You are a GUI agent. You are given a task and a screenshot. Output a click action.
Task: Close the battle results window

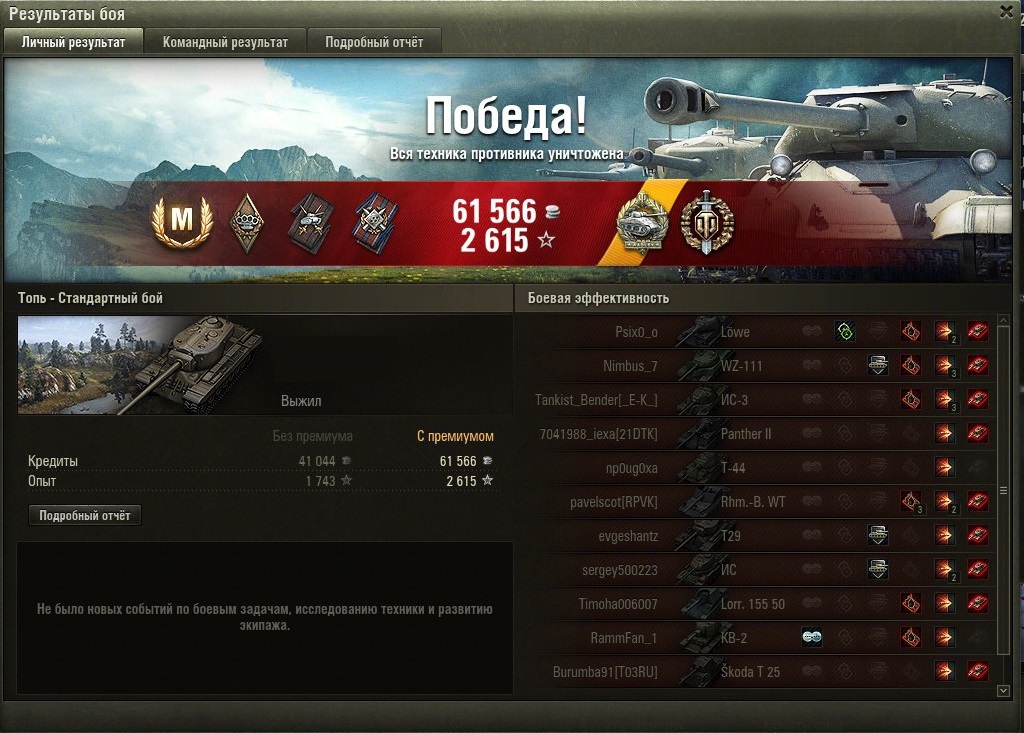(1006, 12)
